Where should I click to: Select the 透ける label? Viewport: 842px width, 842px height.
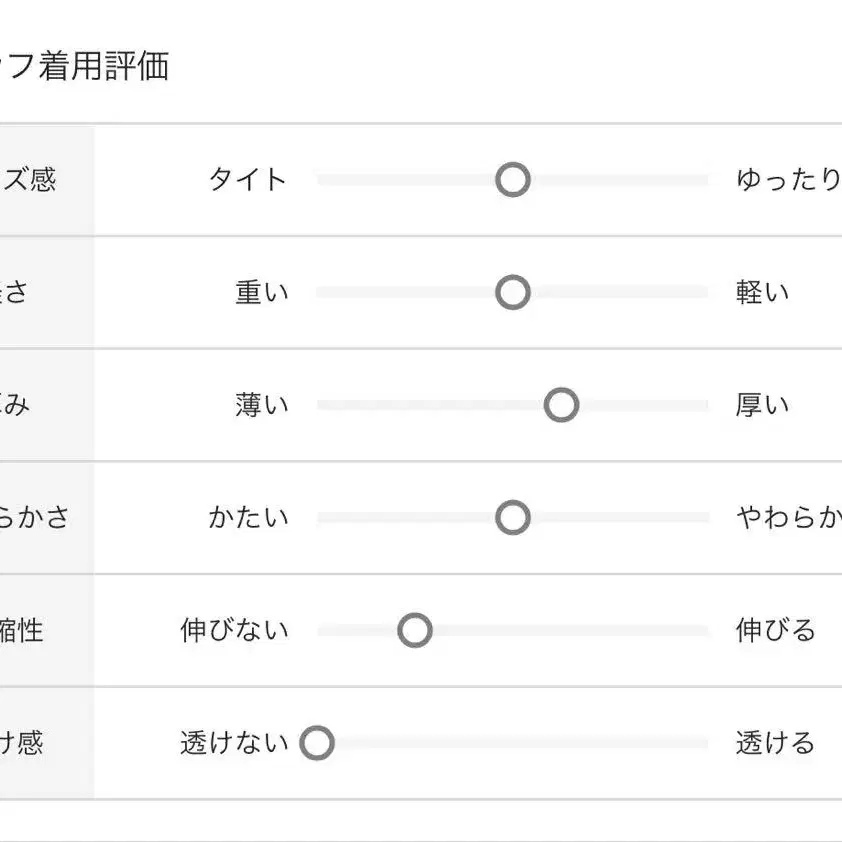[775, 743]
